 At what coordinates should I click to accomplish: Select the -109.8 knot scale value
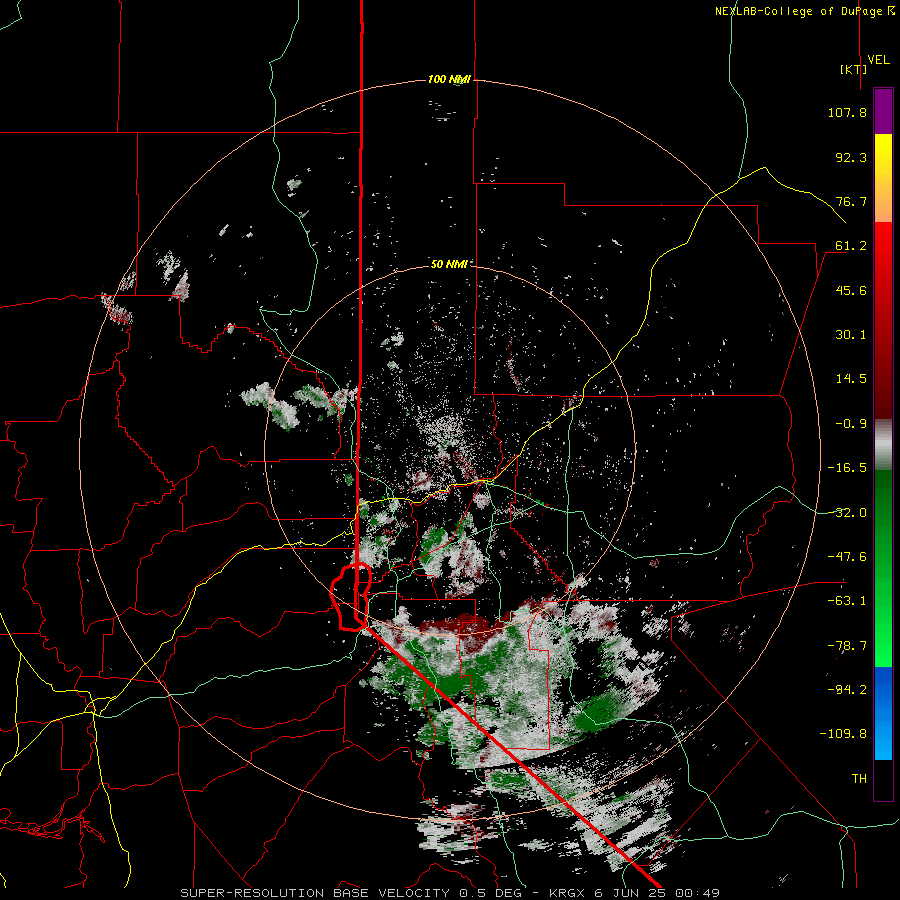click(x=843, y=734)
